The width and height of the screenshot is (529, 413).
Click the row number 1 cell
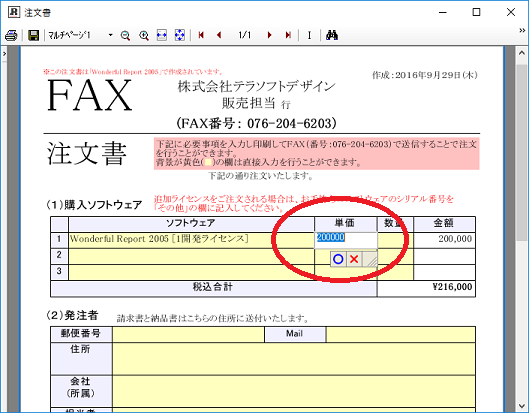(x=59, y=240)
